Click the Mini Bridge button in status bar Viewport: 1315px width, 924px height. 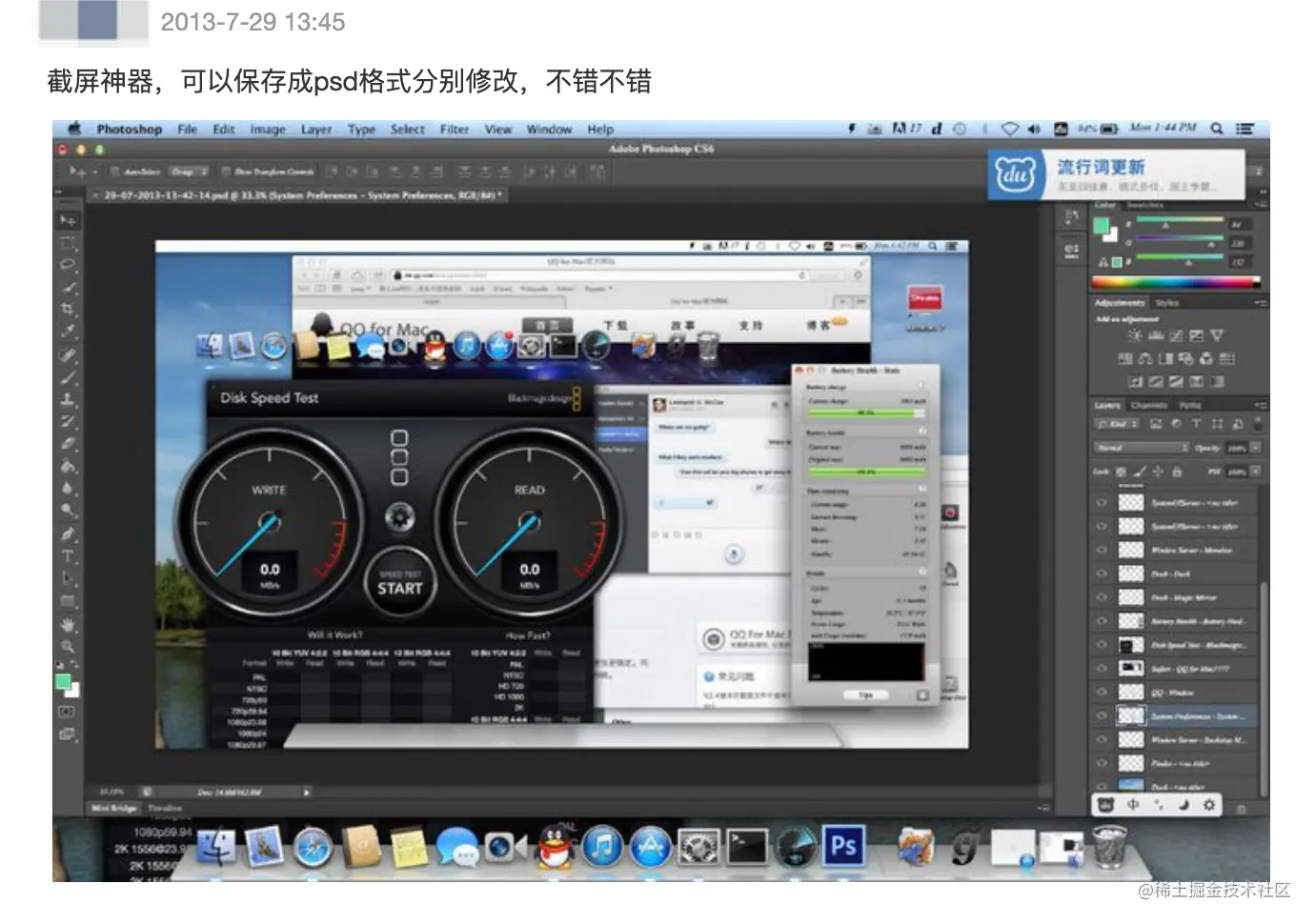point(113,807)
